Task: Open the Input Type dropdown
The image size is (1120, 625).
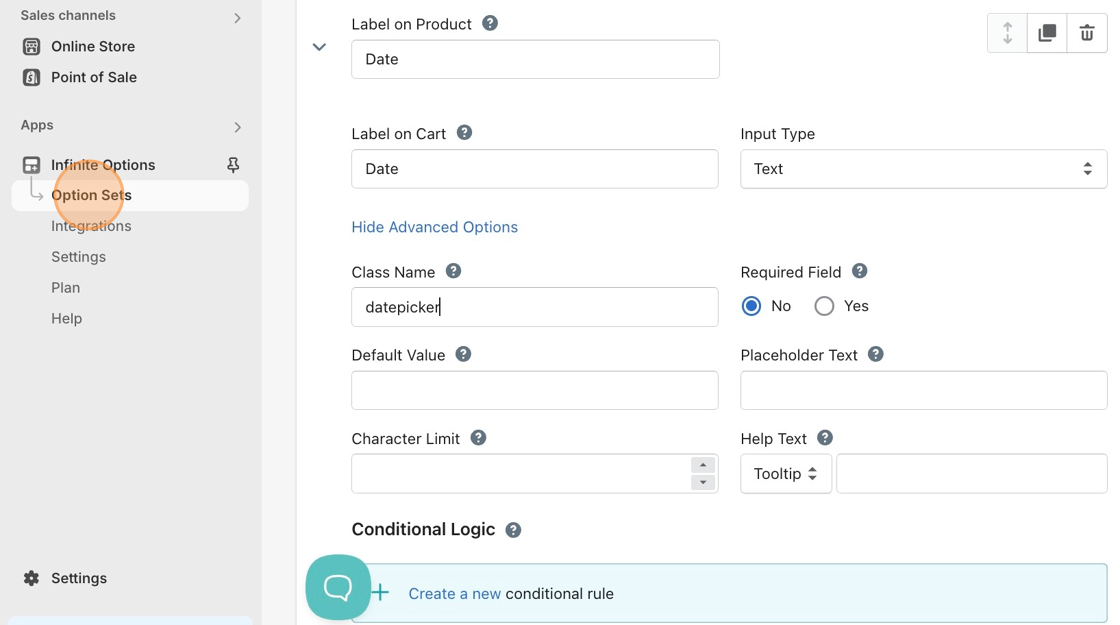Action: click(x=922, y=169)
